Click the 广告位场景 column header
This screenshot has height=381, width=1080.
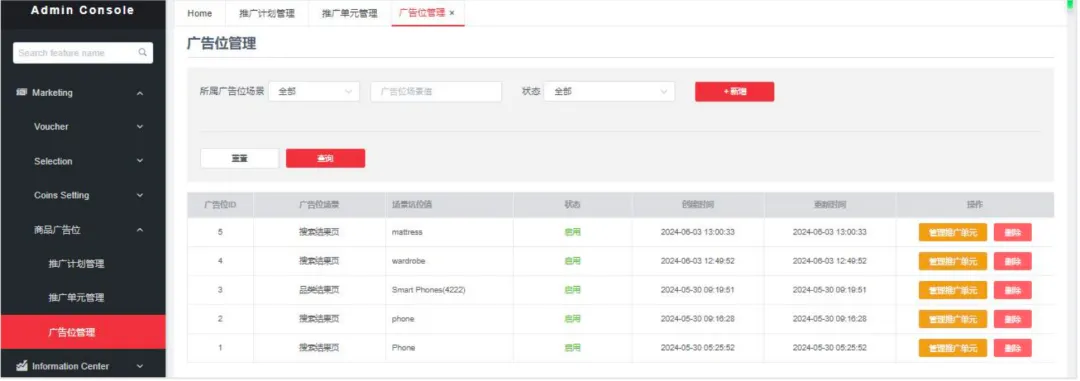[319, 205]
